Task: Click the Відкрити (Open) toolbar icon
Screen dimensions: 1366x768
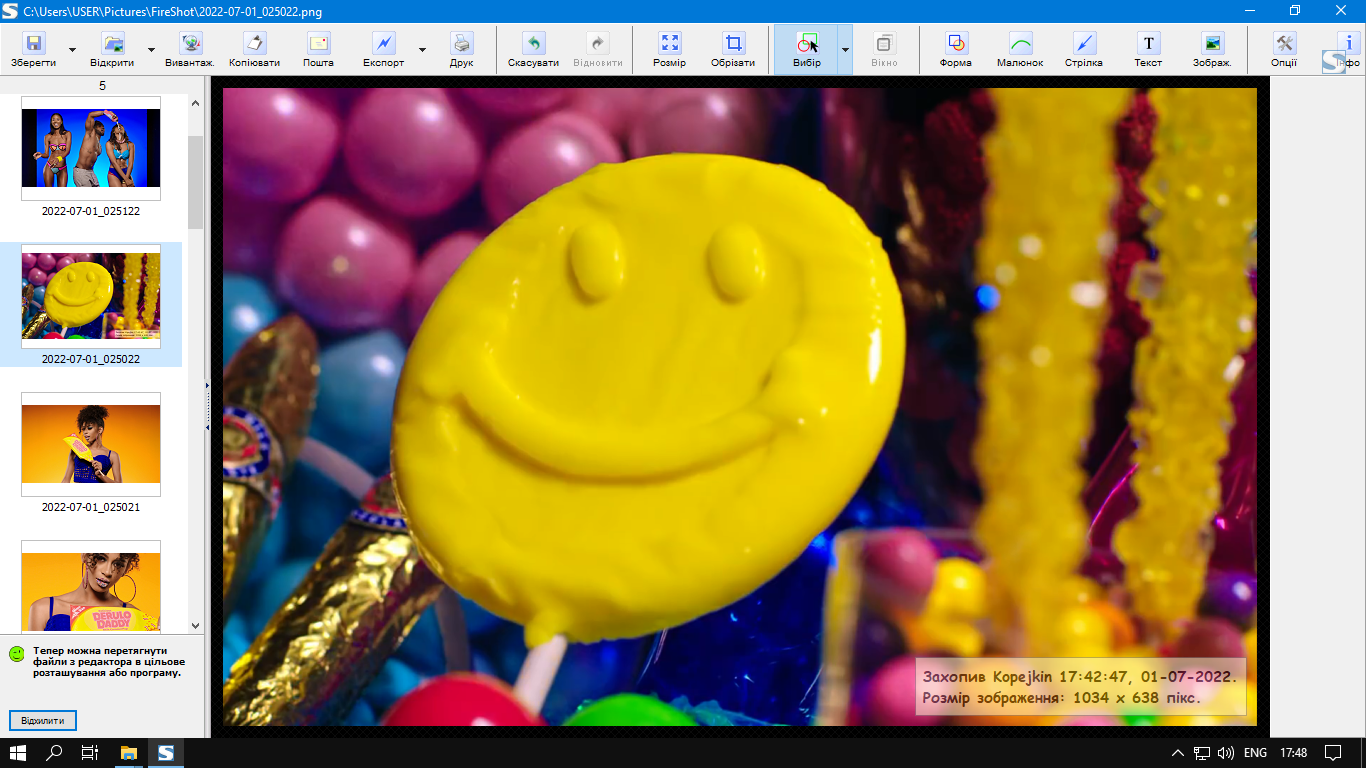Action: point(112,49)
